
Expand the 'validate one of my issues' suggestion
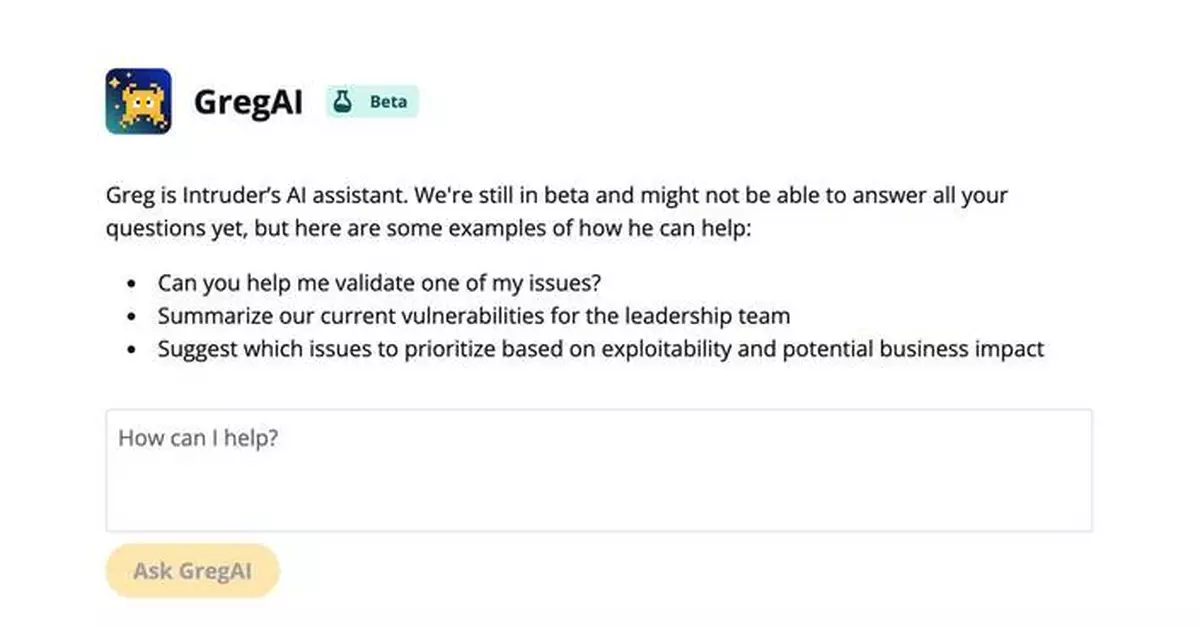(378, 282)
